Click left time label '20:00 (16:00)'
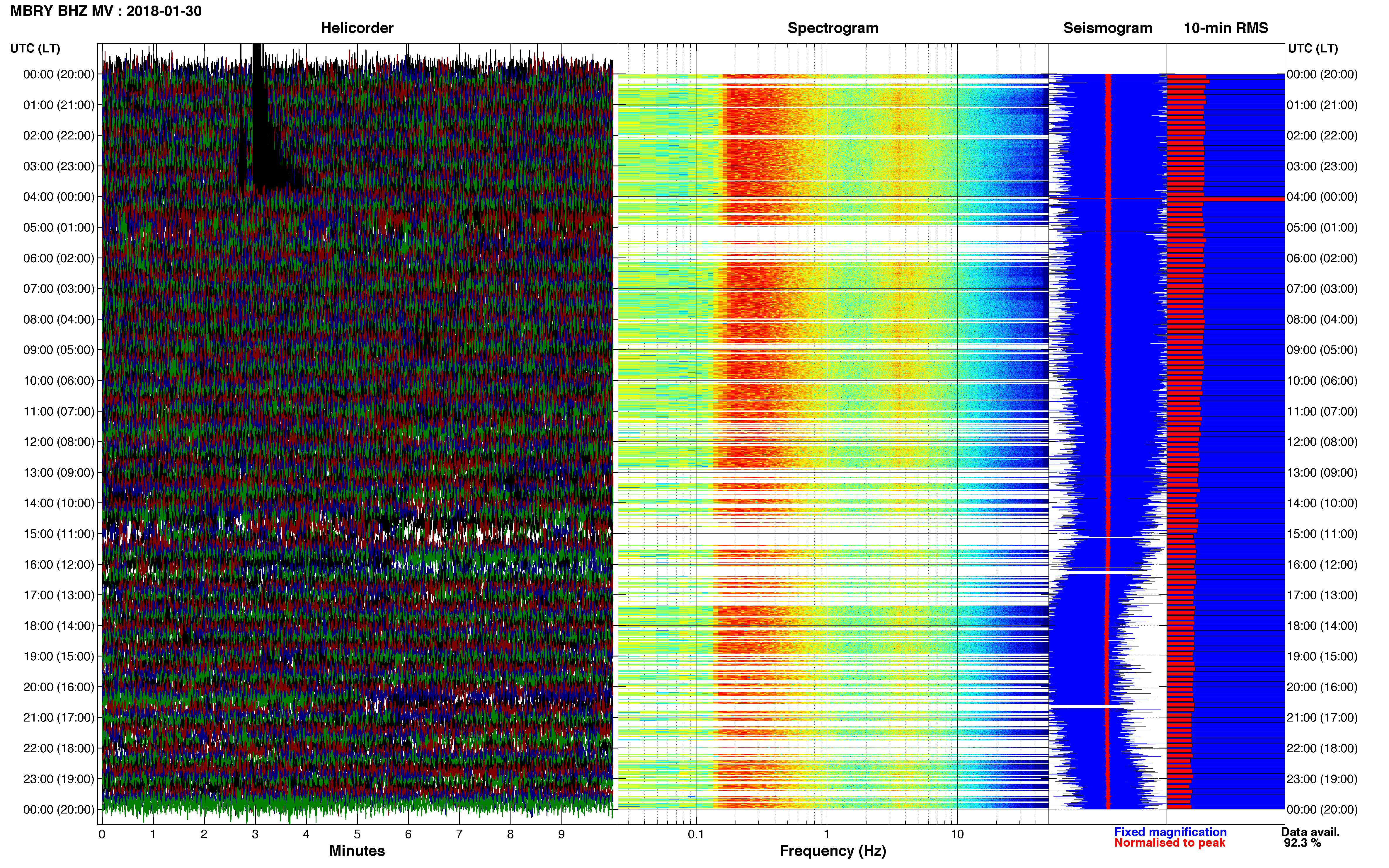This screenshot has height=868, width=1389. (x=59, y=687)
